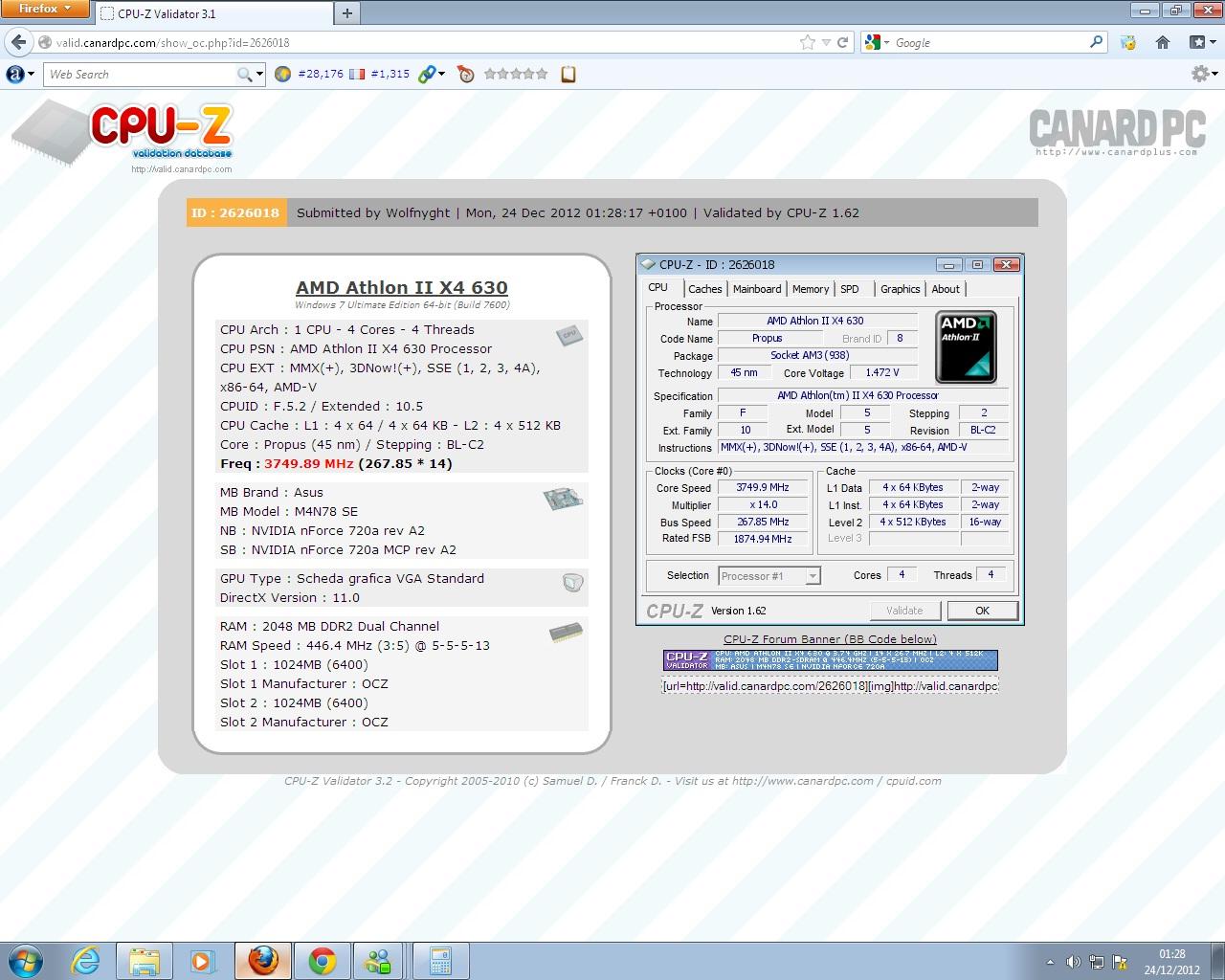
Task: Click the motherboard icon beside MB Brand
Action: (562, 498)
